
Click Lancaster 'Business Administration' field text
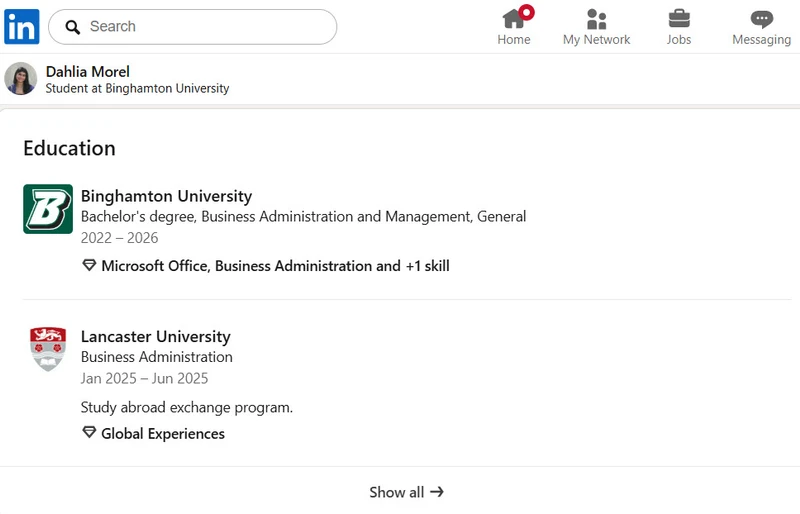pos(157,357)
